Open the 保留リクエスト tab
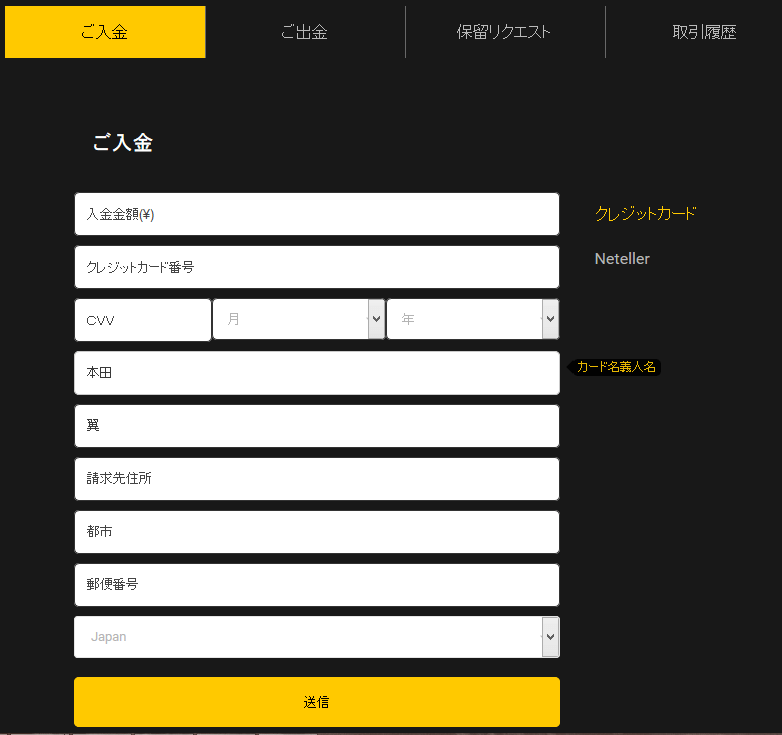 pyautogui.click(x=505, y=32)
